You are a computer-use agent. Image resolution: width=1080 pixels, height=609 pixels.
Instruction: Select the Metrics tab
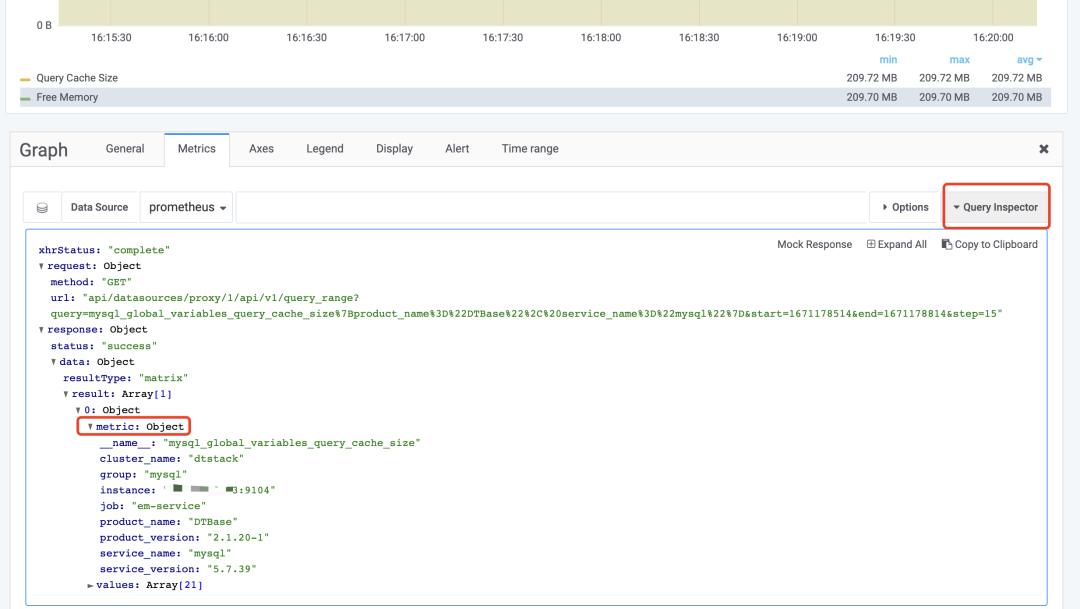pos(196,149)
